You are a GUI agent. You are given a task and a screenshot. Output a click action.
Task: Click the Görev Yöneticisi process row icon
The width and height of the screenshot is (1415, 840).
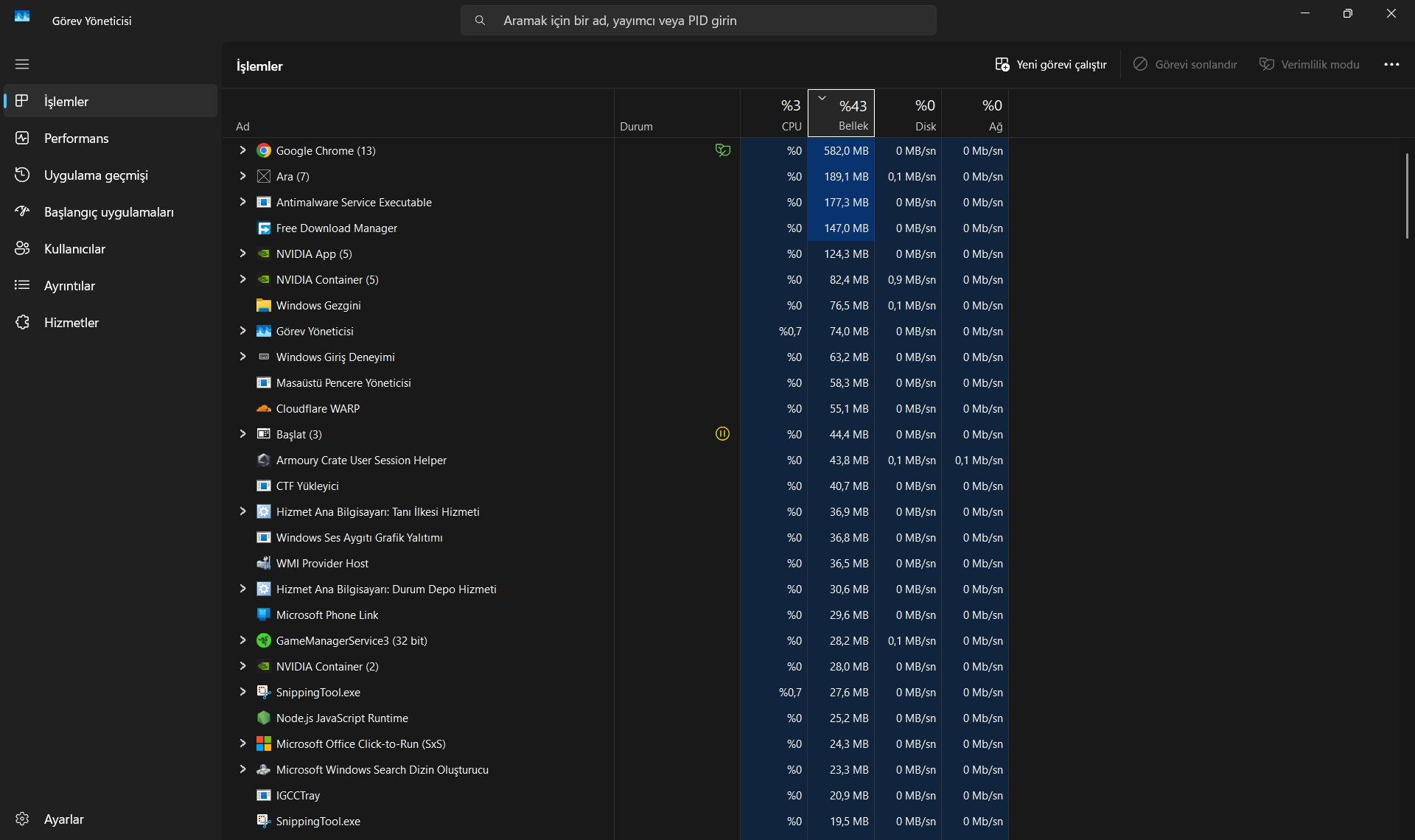[x=263, y=332]
